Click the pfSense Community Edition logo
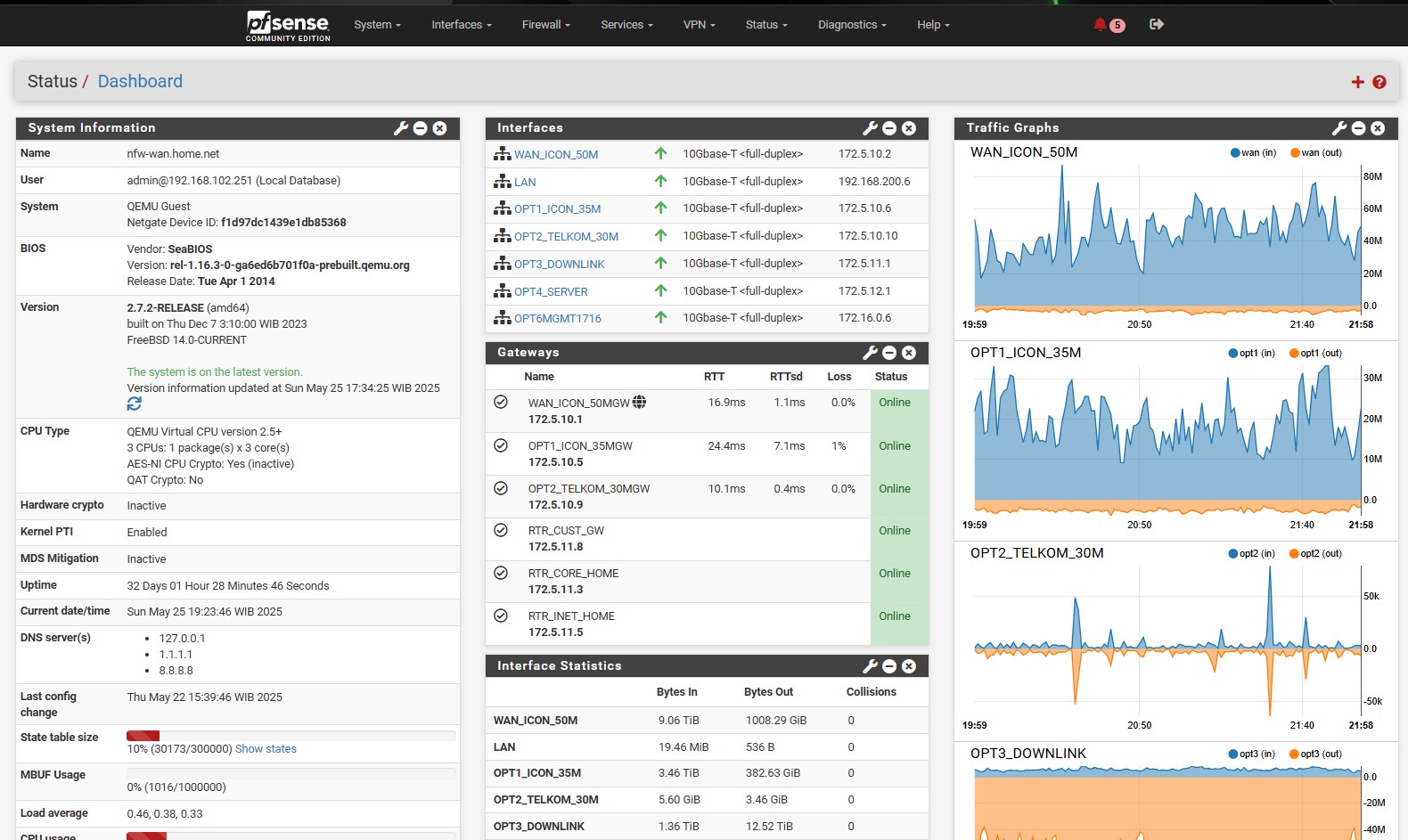This screenshot has width=1408, height=840. (288, 25)
